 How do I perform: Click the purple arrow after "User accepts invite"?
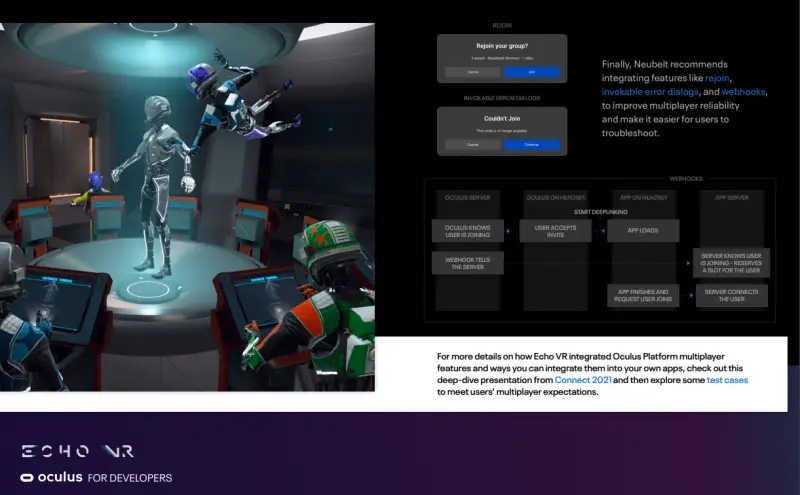point(603,231)
